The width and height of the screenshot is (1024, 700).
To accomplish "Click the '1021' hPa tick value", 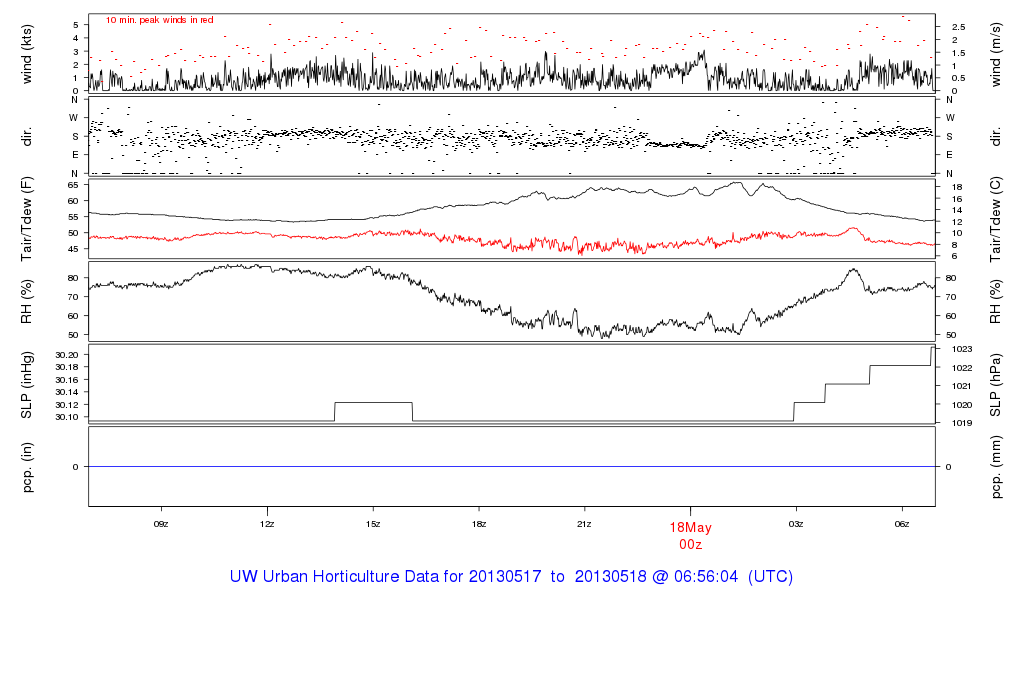I will coord(962,386).
